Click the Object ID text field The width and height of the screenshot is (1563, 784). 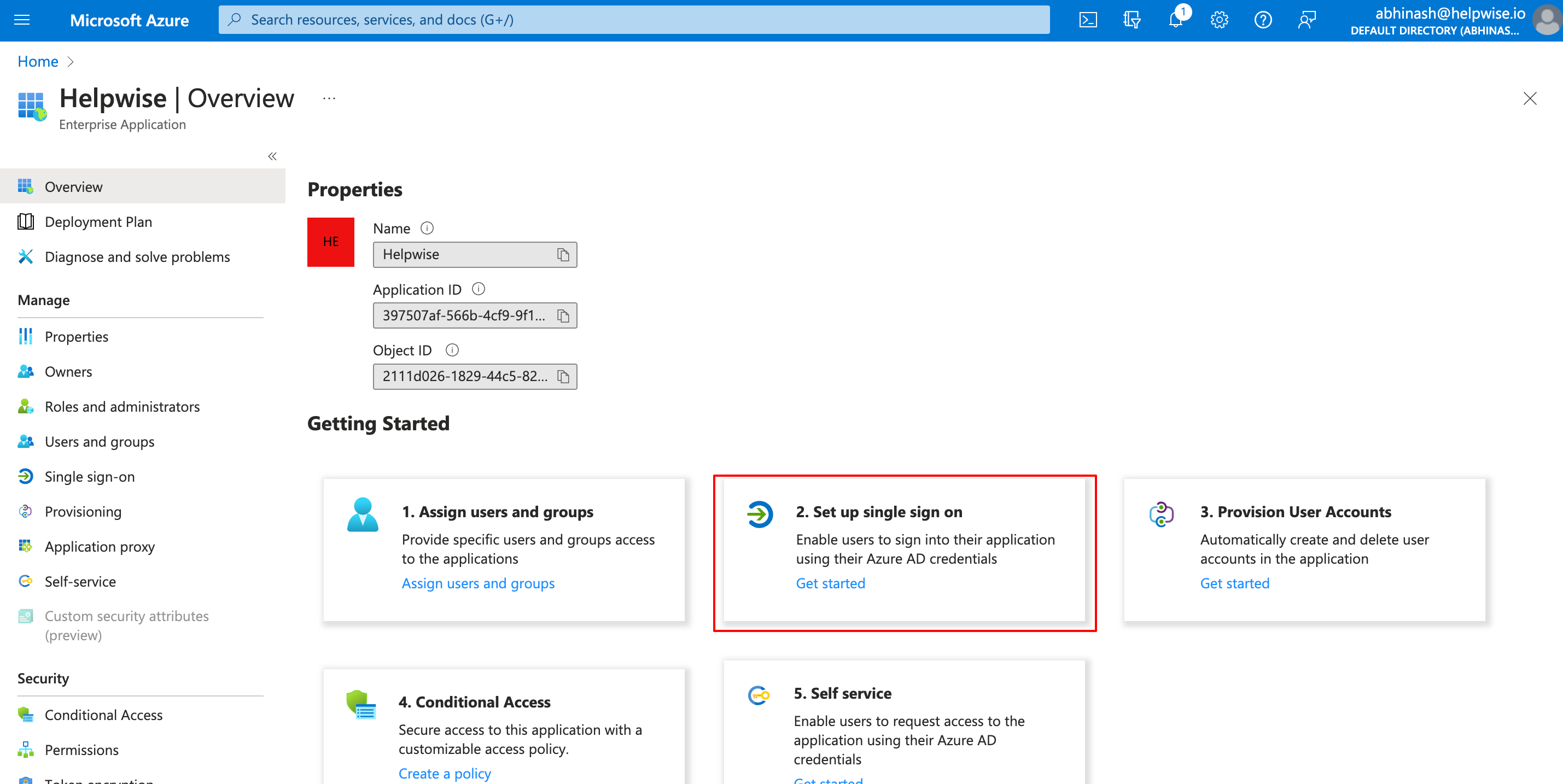[x=475, y=377]
